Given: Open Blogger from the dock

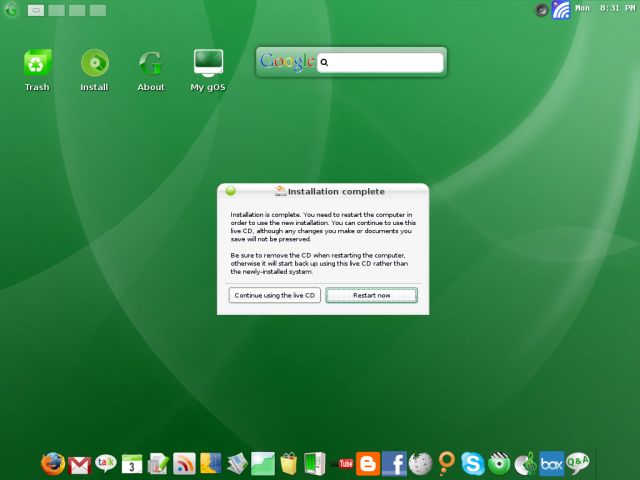Looking at the screenshot, I should click(x=369, y=464).
